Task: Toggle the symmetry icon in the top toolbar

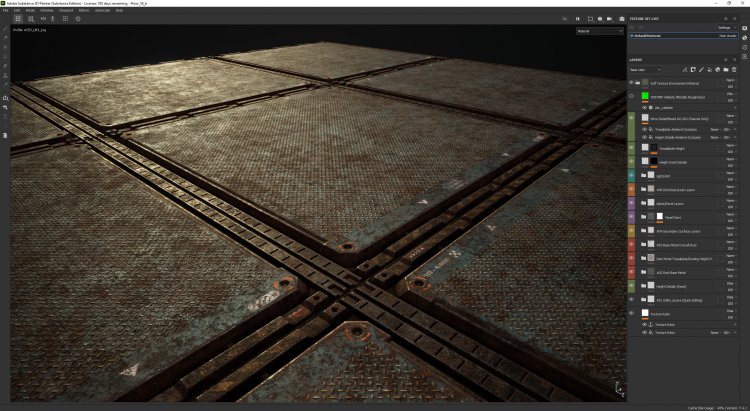Action: tap(43, 19)
